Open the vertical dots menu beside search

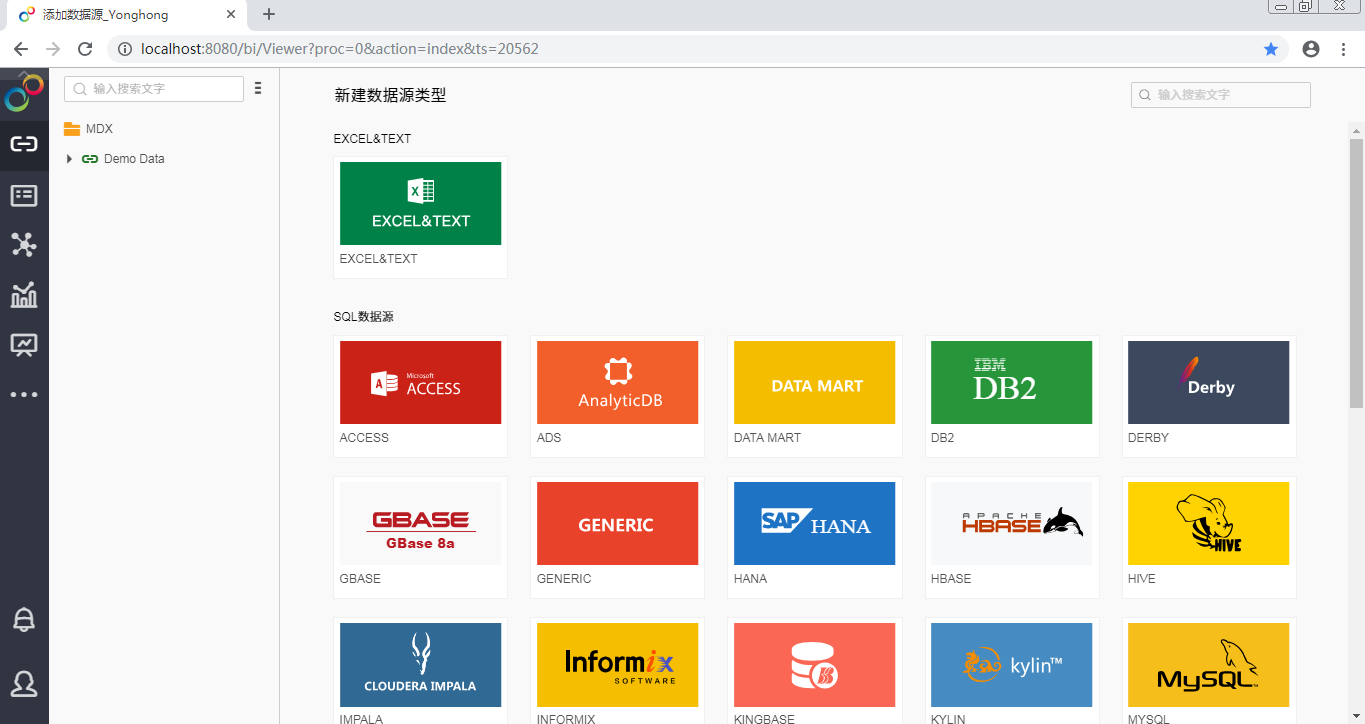[x=258, y=89]
